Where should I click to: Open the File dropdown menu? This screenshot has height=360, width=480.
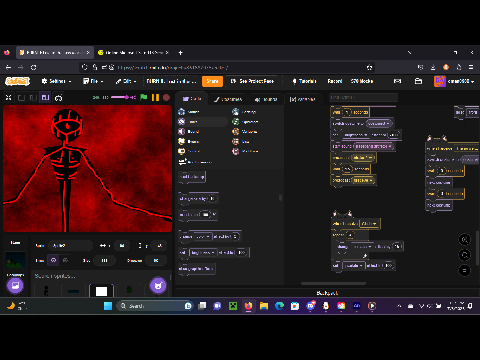click(93, 81)
